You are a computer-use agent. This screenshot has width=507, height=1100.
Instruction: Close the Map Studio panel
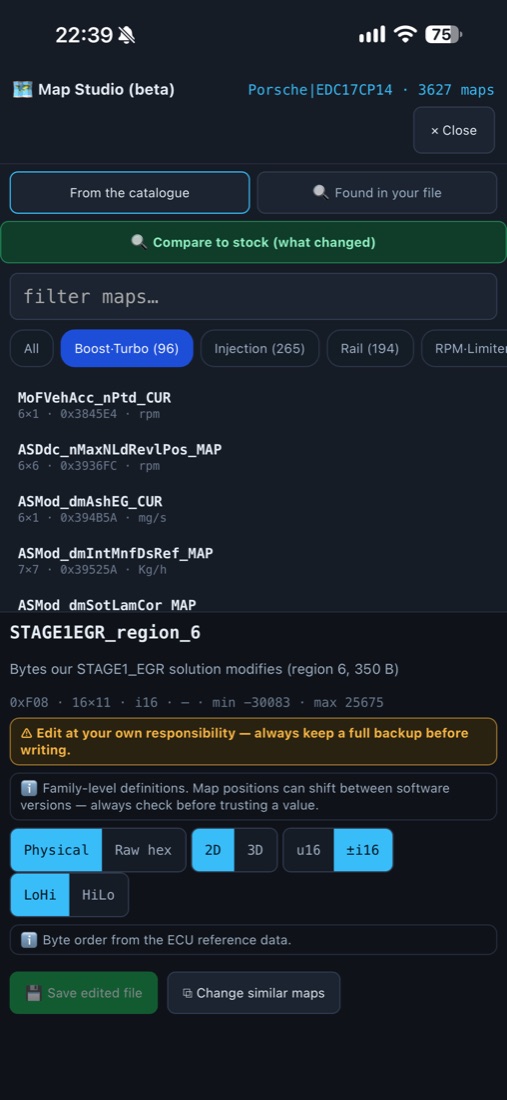coord(454,130)
